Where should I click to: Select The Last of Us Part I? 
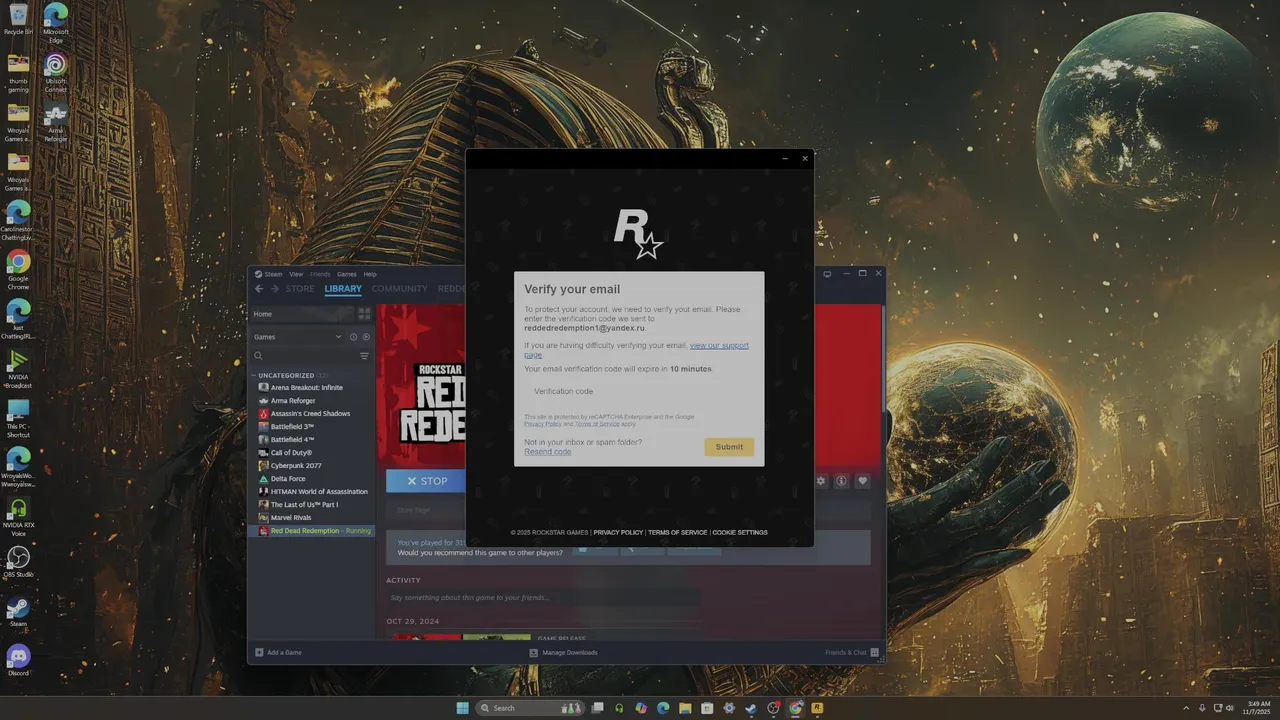(311, 504)
